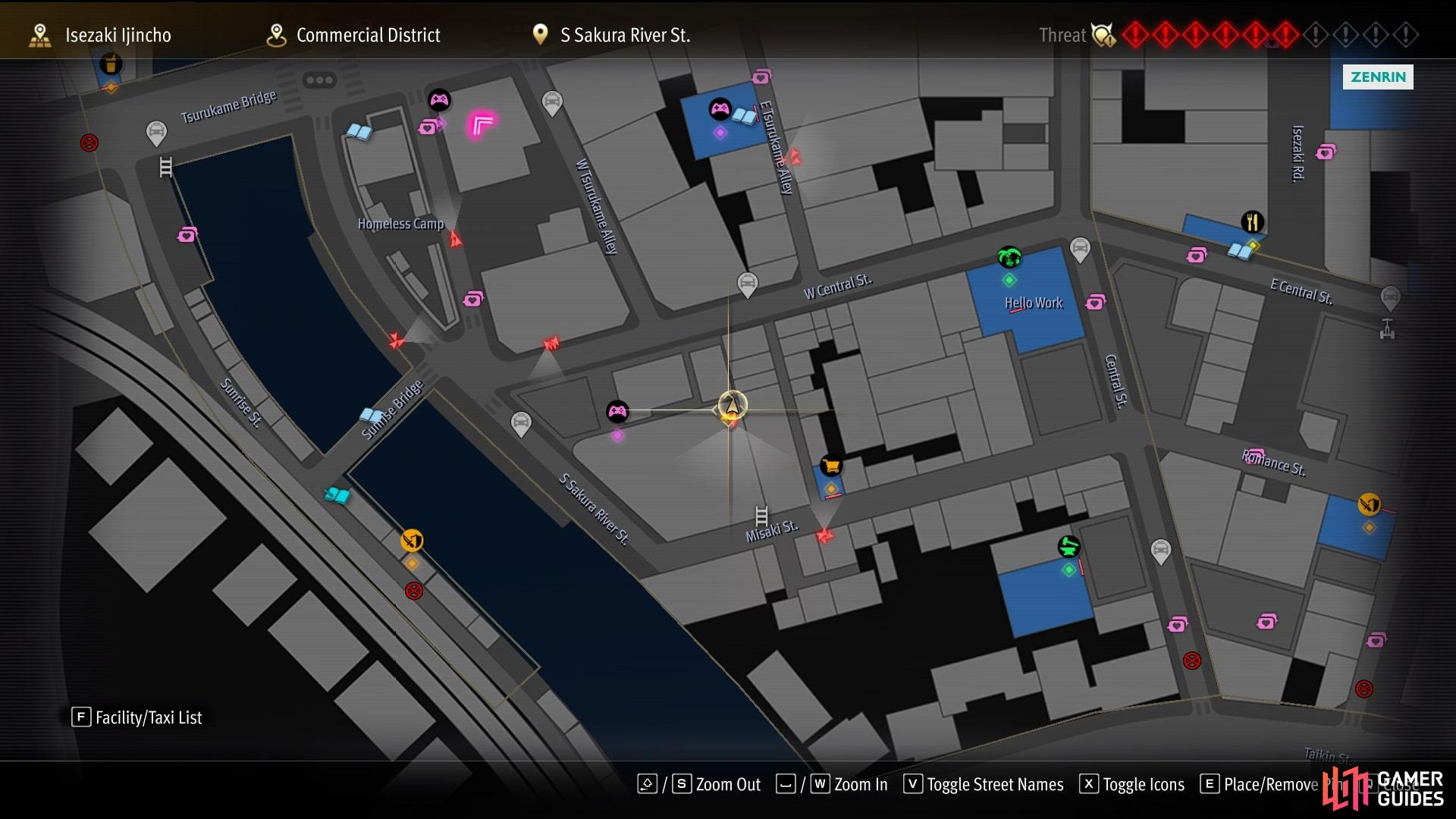The height and width of the screenshot is (819, 1456).
Task: Select the taxi marker beside Tsurukame Bridge
Action: click(156, 134)
